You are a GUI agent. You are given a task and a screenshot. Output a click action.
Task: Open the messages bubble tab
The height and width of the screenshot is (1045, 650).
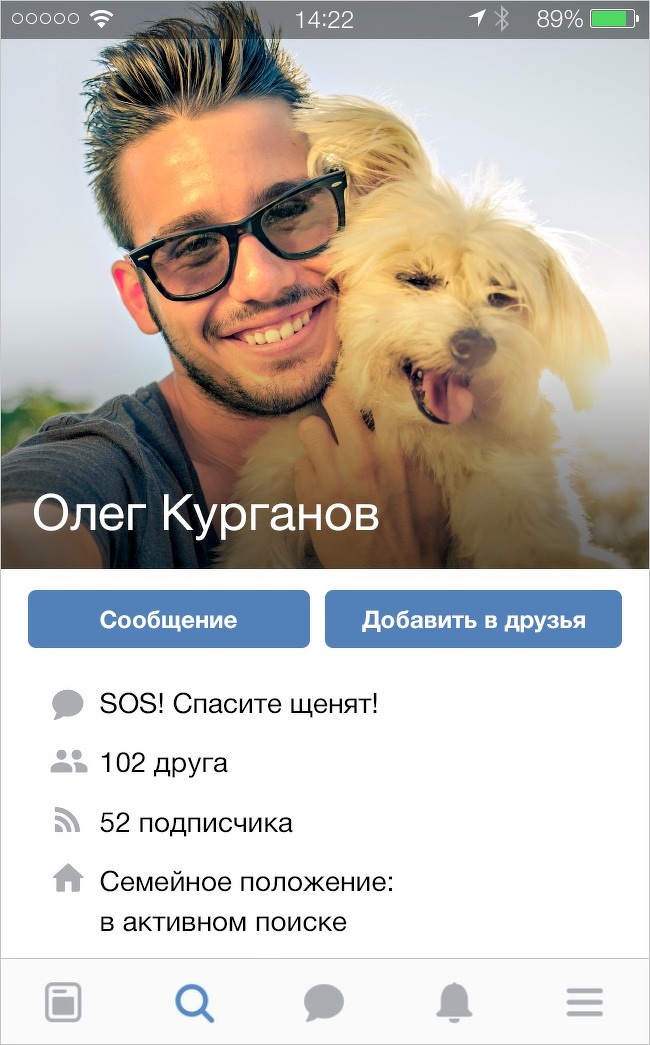tap(324, 1003)
